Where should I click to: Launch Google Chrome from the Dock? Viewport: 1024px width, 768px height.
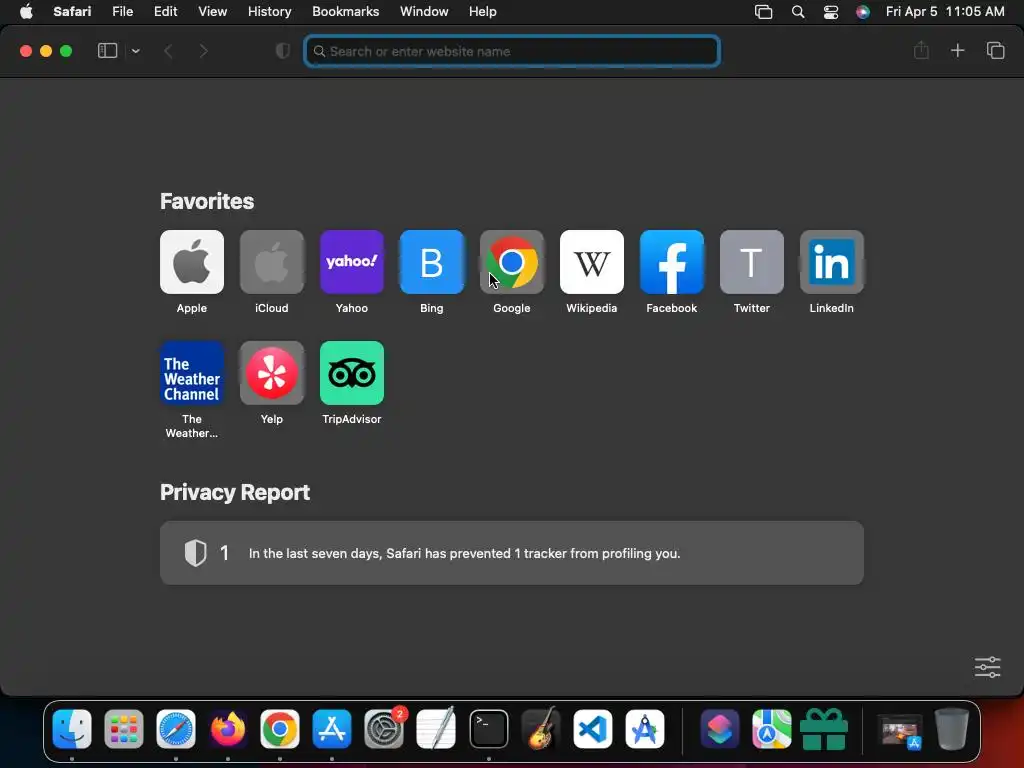(280, 729)
